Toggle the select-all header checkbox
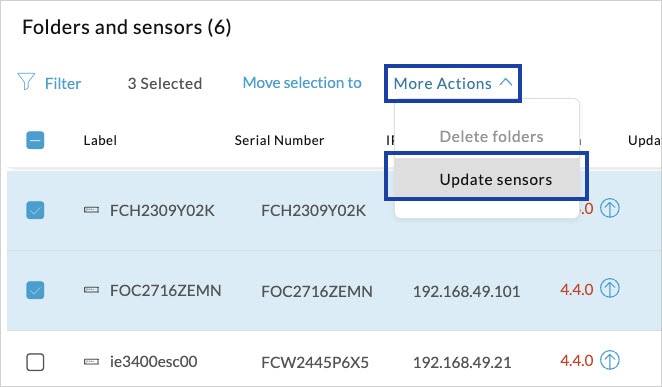This screenshot has width=662, height=387. [x=35, y=140]
